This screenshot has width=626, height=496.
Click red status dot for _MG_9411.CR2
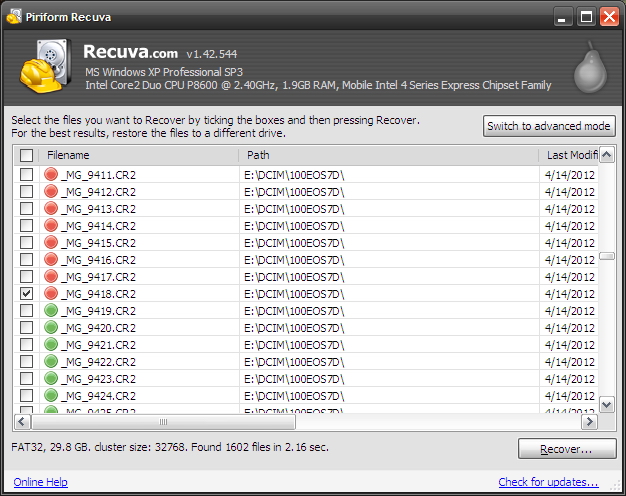click(x=51, y=174)
